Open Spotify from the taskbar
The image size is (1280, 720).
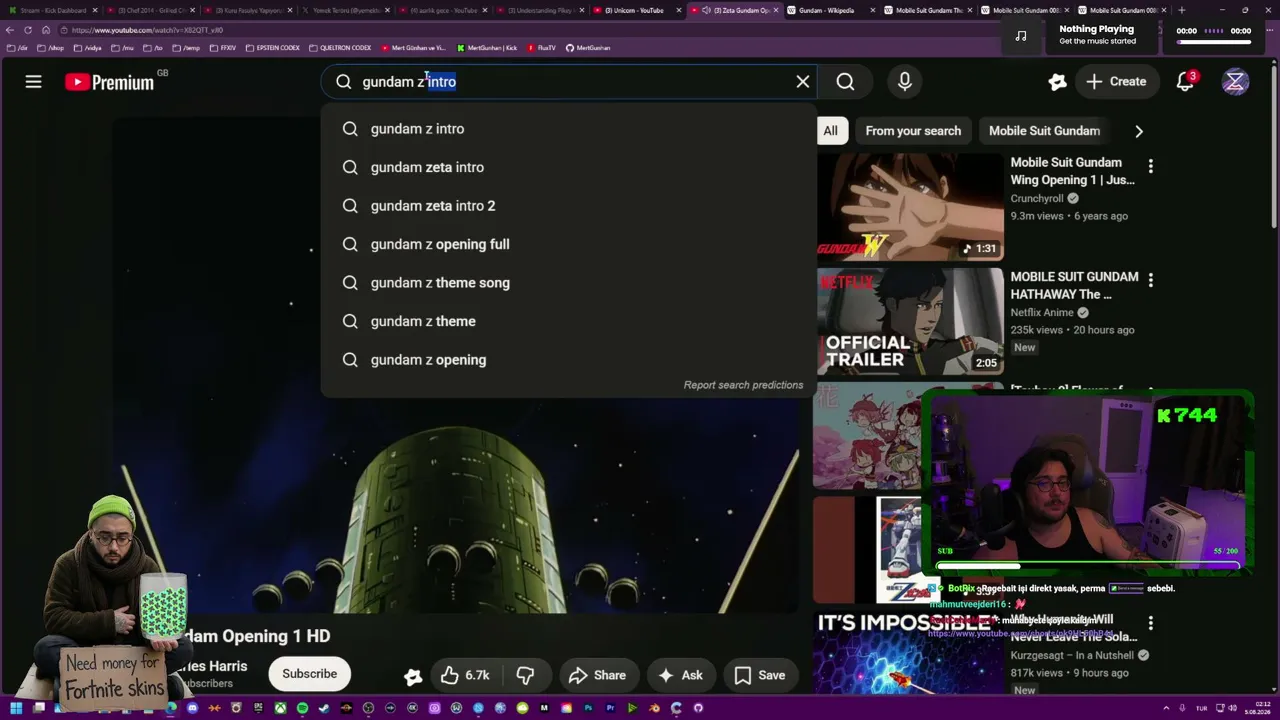tap(302, 708)
